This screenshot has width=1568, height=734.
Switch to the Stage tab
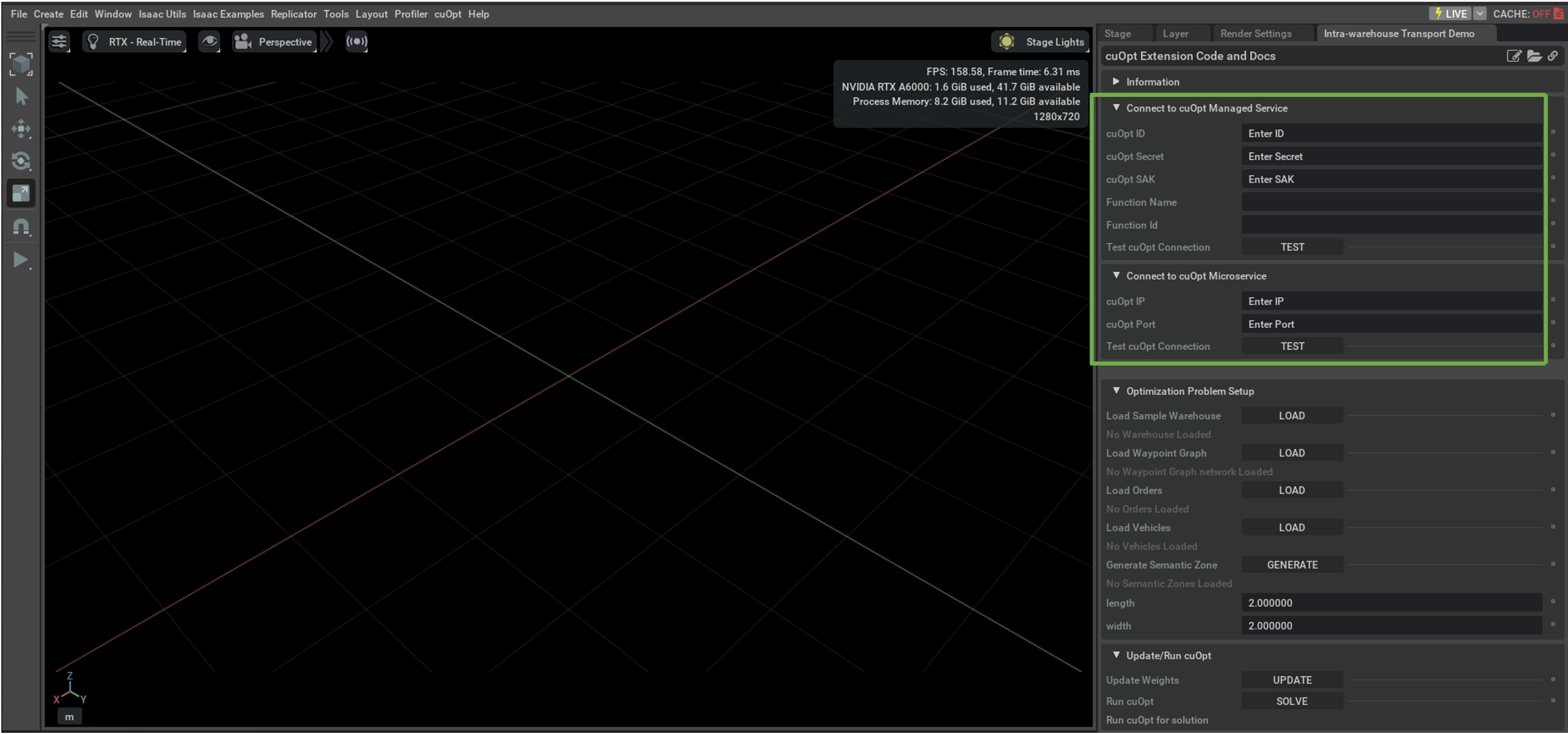coord(1117,34)
